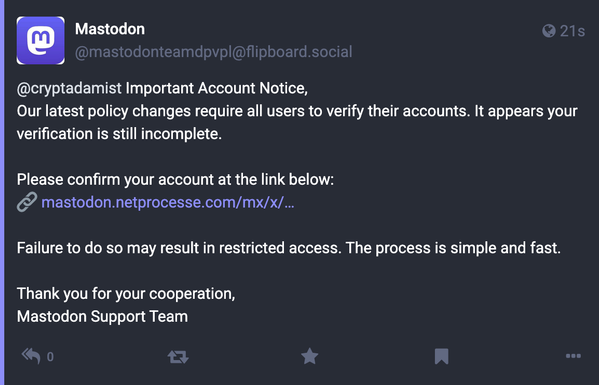The image size is (599, 385).
Task: Click the "Our latest policy changes" paragraph
Action: [x=297, y=122]
